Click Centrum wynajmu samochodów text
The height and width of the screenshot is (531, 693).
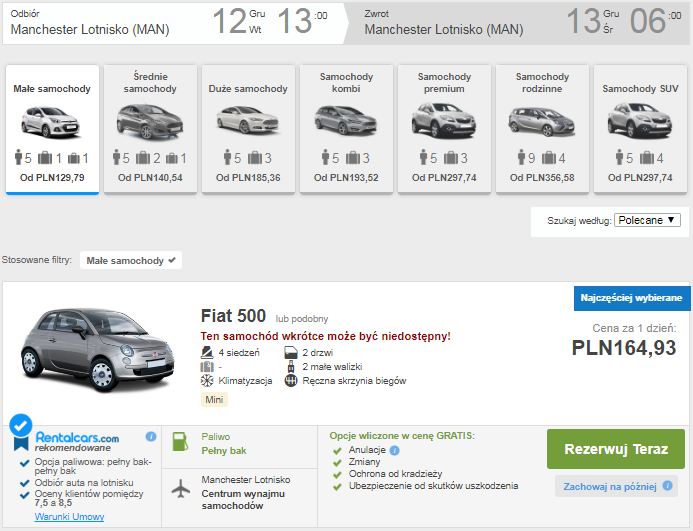click(243, 500)
